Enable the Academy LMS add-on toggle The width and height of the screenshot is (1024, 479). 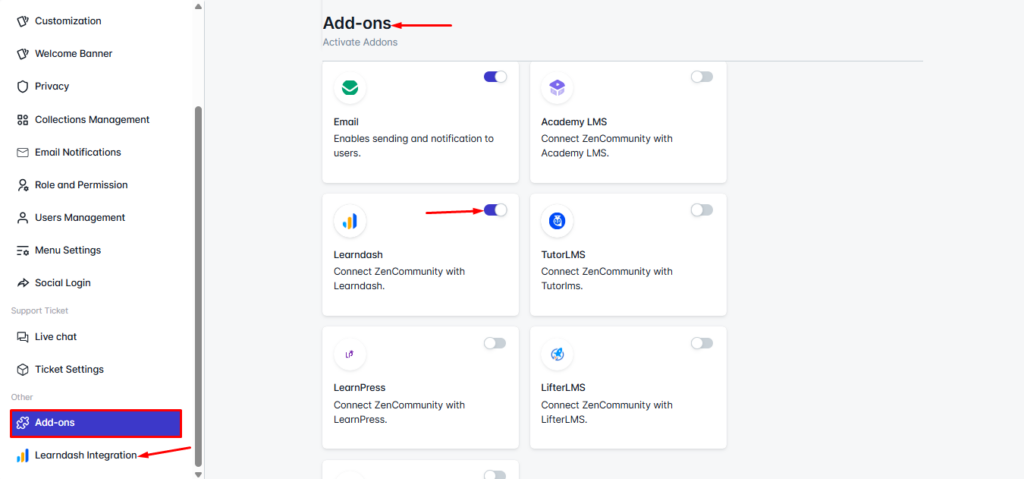(702, 76)
